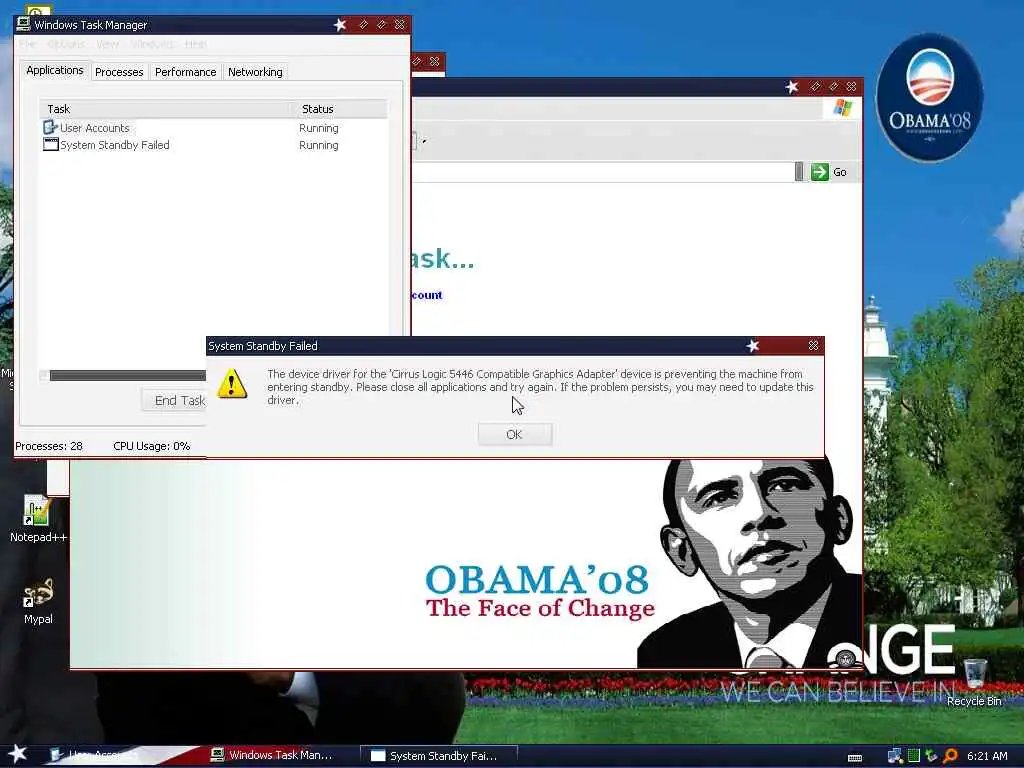Click the Task Manager title bar icon
Viewport: 1024px width, 768px height.
point(24,24)
